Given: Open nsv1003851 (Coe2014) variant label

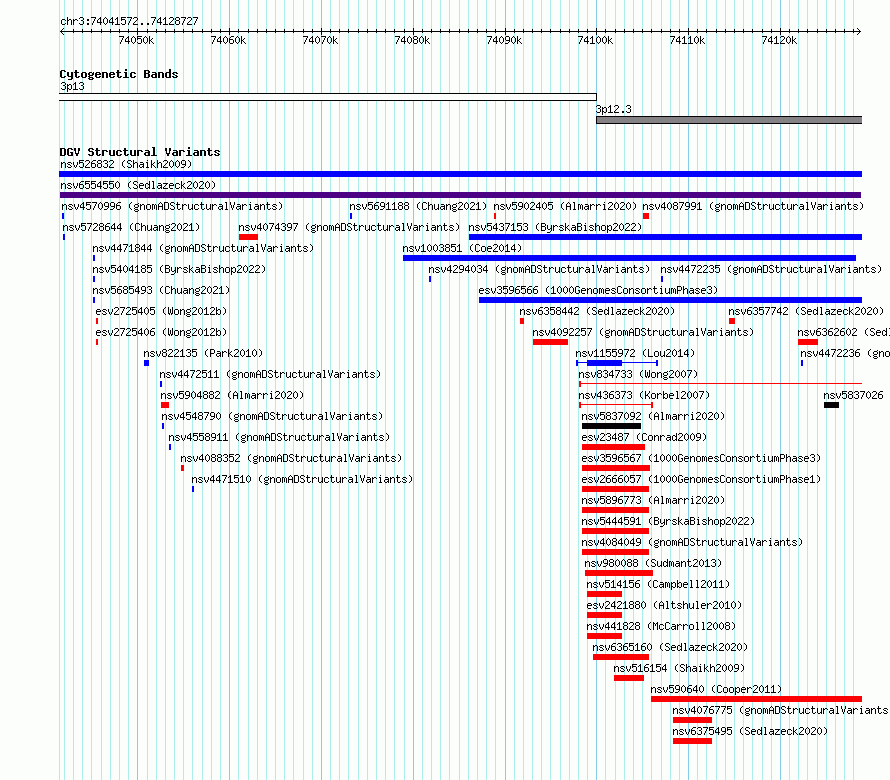Looking at the screenshot, I should (x=462, y=248).
